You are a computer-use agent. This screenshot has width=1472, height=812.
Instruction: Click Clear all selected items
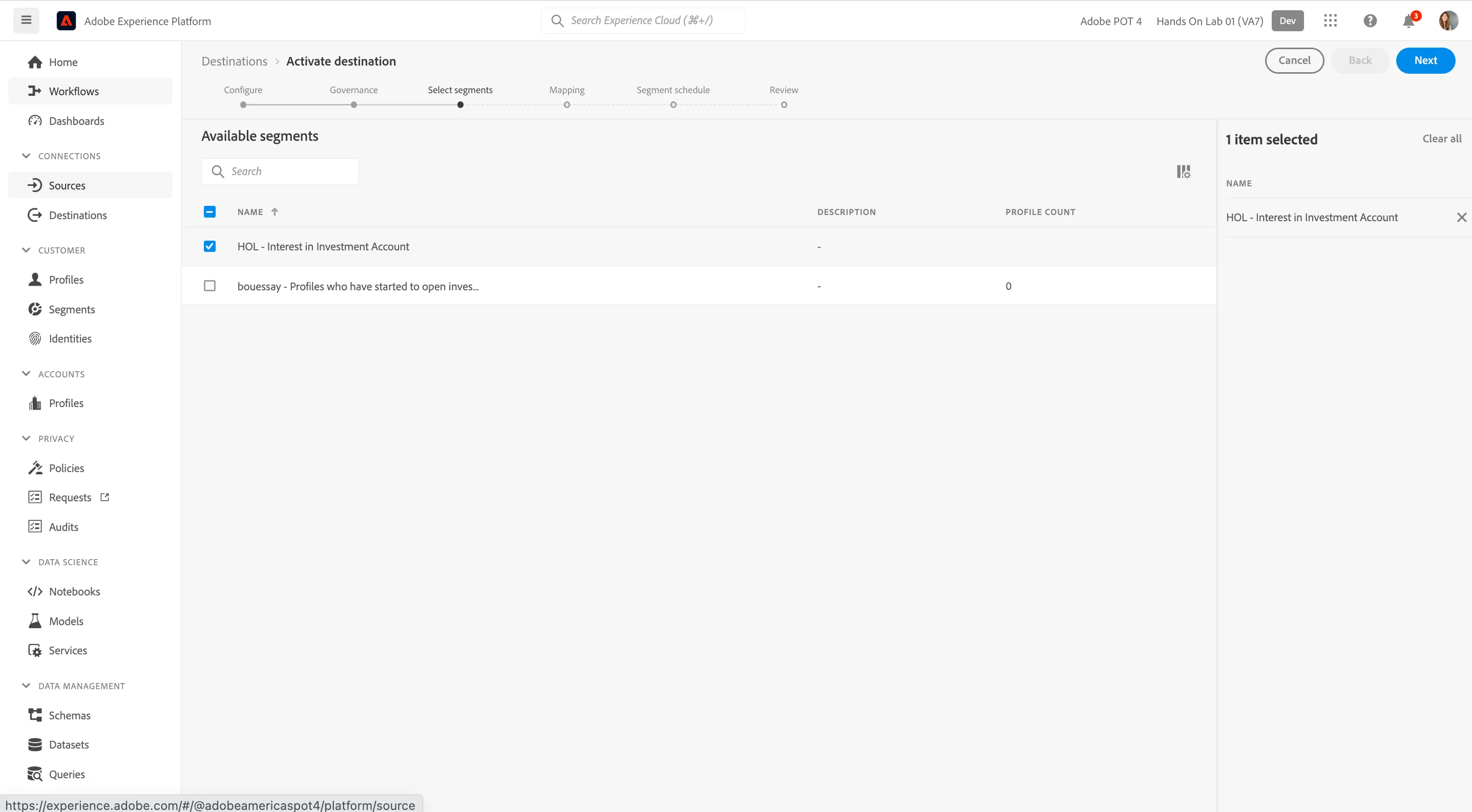click(1442, 139)
